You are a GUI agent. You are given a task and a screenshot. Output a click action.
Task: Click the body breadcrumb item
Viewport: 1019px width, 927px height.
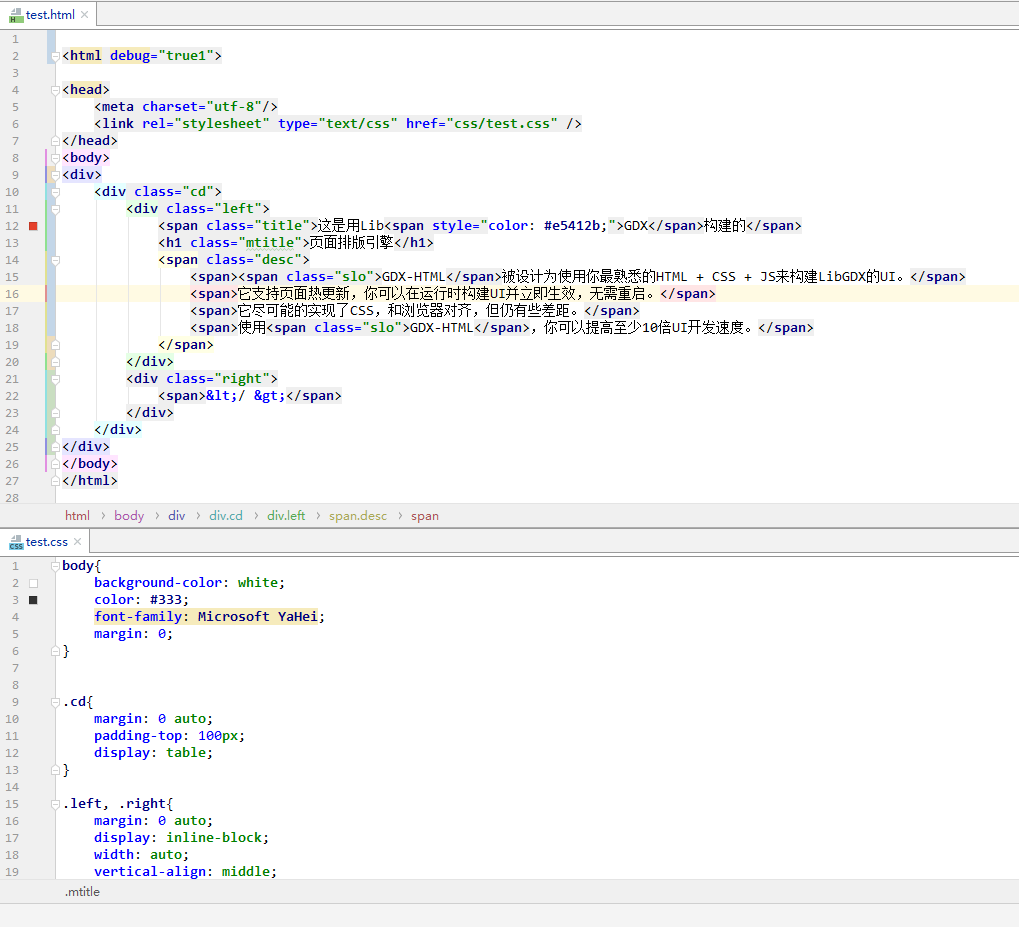coord(129,516)
